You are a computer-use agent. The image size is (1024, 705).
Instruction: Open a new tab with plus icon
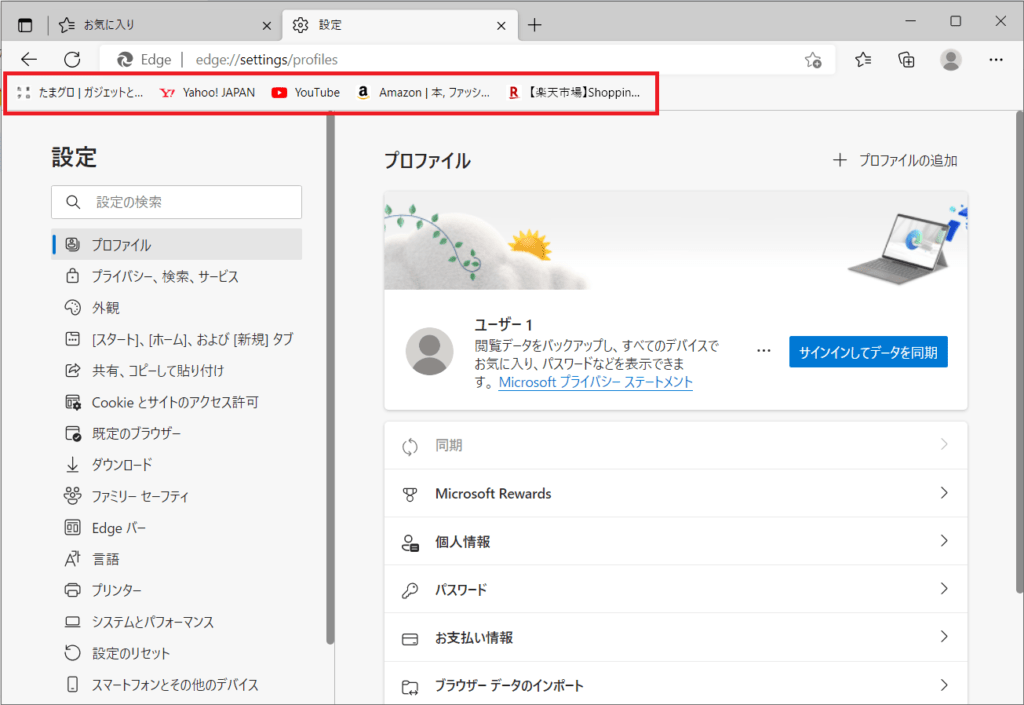coord(535,25)
